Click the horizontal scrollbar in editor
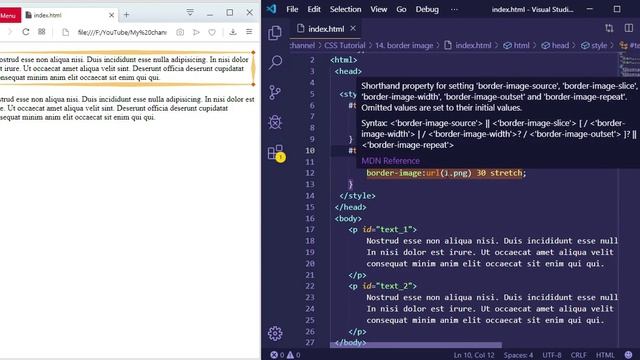Viewport: 640px width, 360px height. 416,345
